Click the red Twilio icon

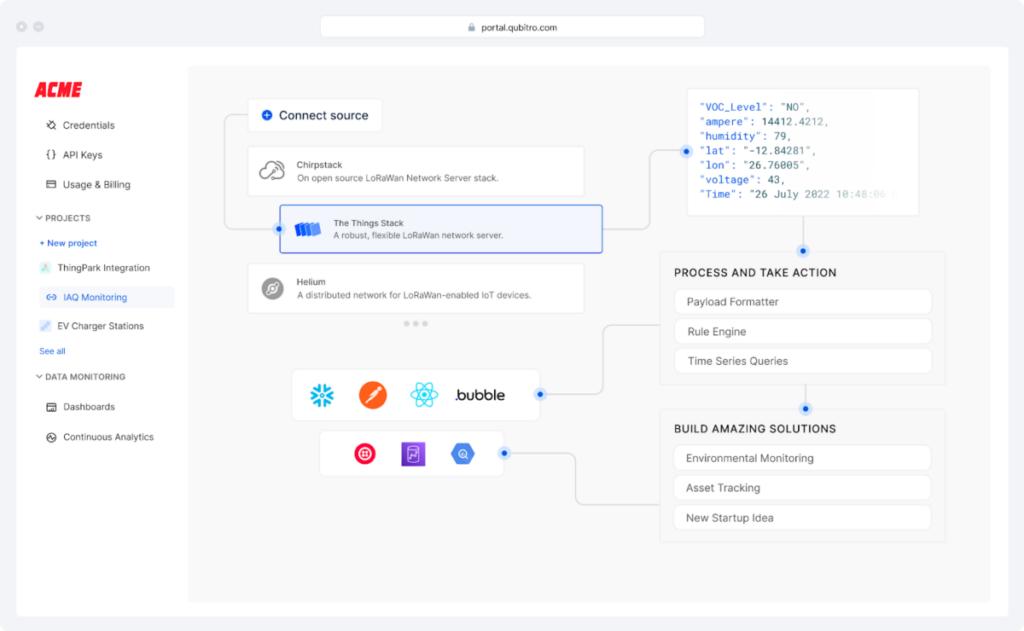click(x=365, y=454)
